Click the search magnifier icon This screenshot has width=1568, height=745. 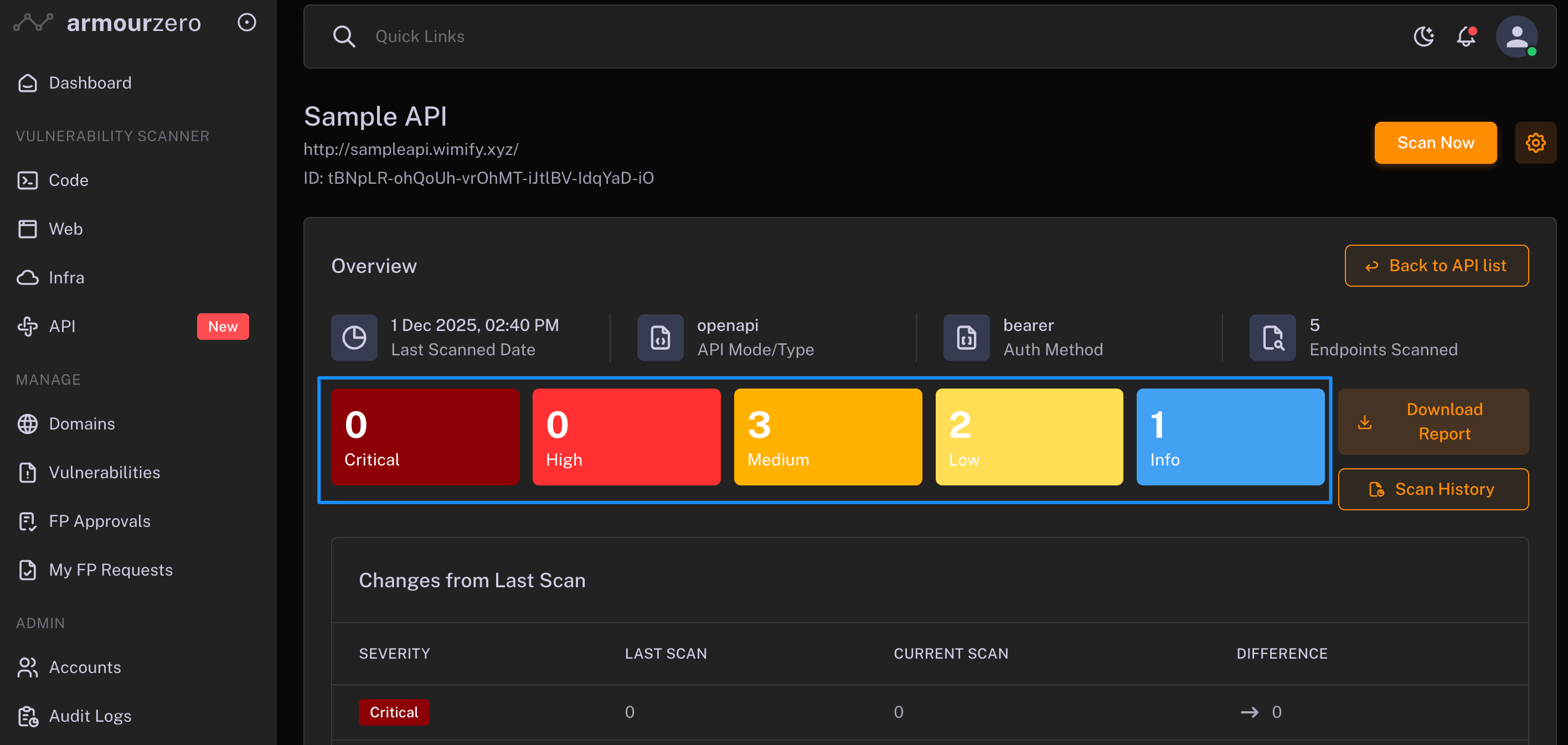tap(344, 37)
